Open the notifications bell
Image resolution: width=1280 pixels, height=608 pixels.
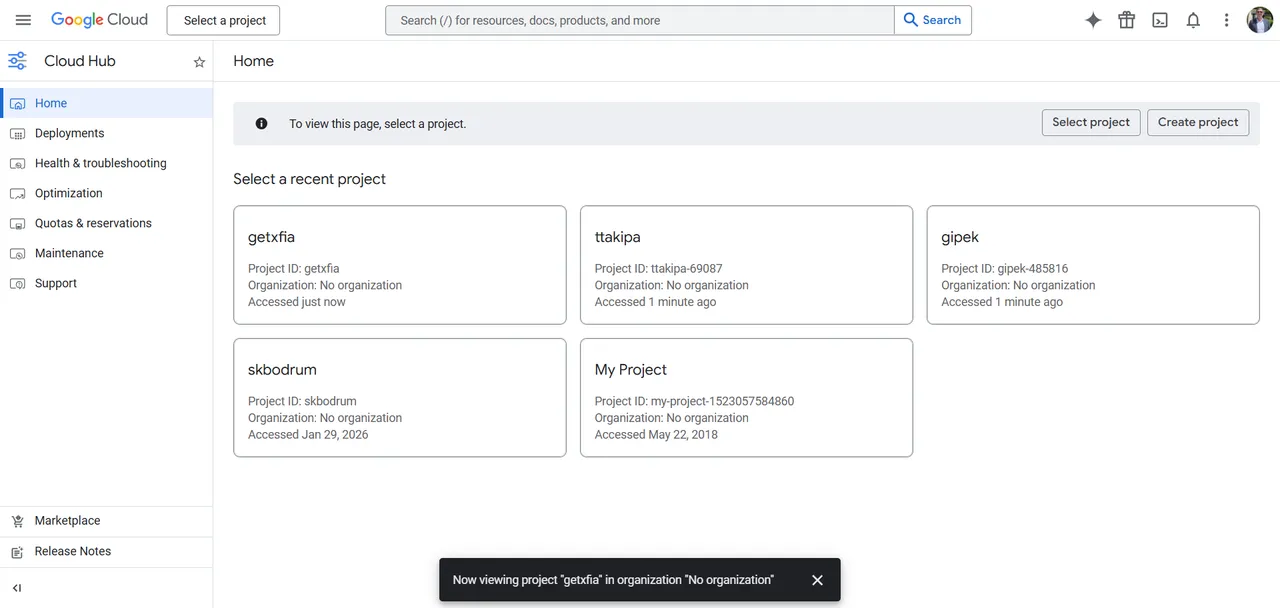[1193, 20]
